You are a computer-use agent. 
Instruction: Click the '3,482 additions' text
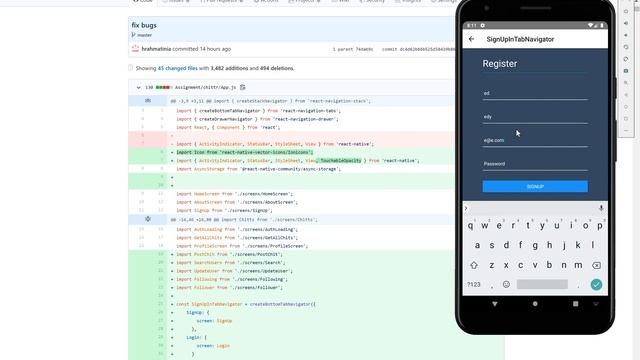[229, 68]
